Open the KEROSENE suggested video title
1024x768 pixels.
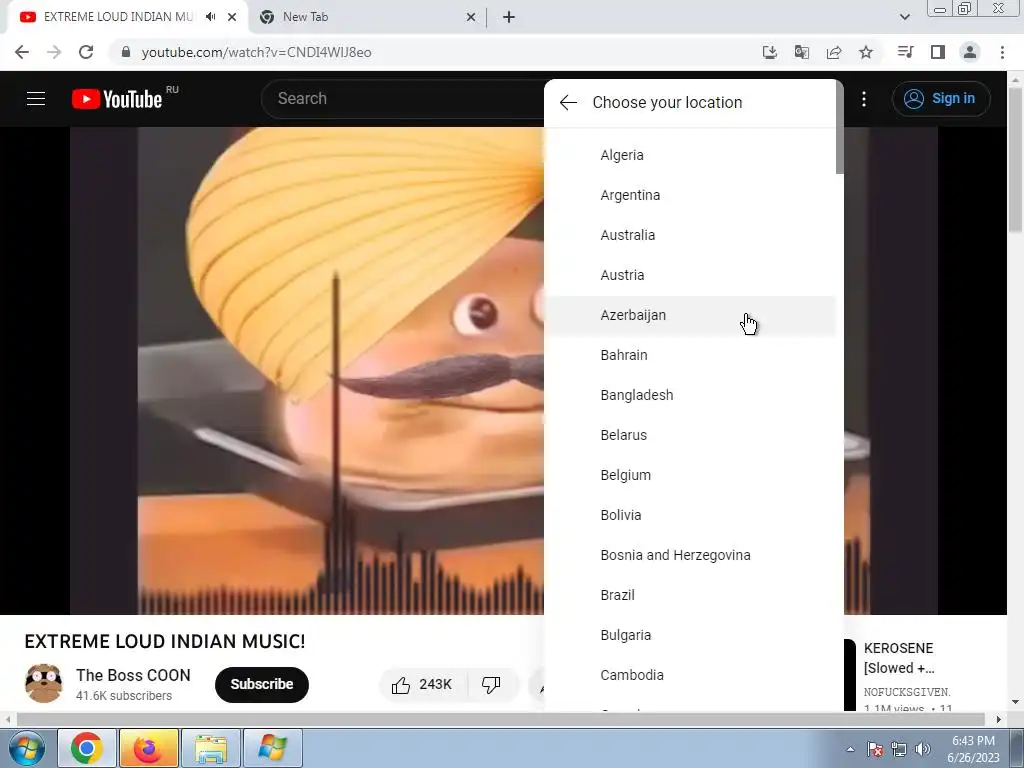tap(899, 658)
